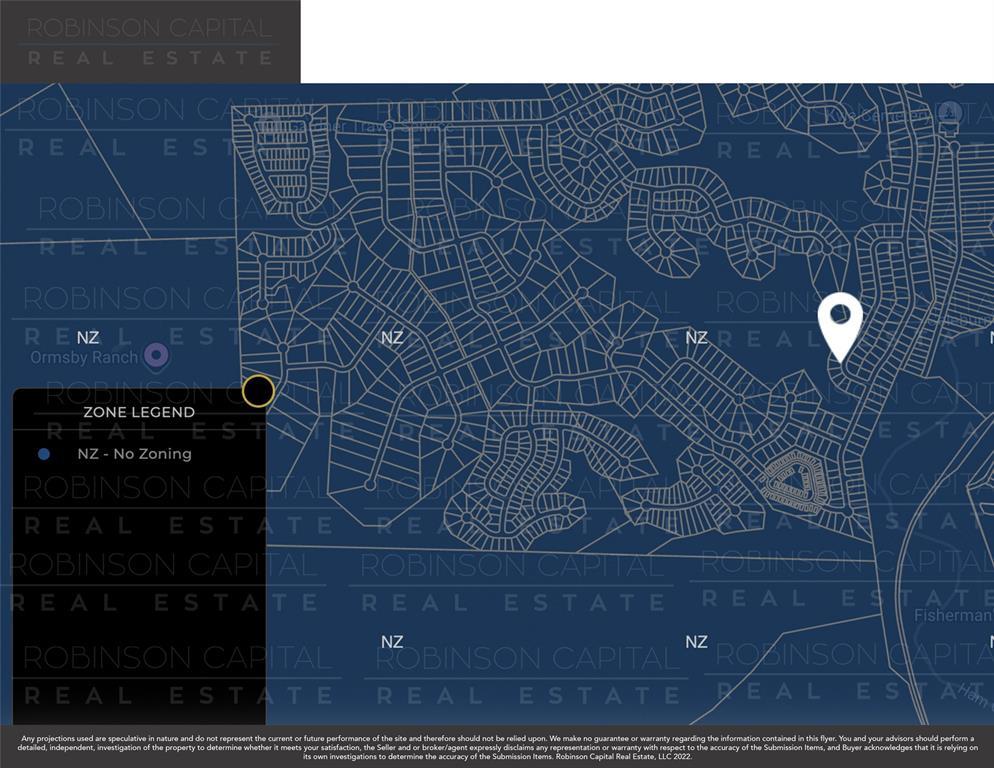Click the NZ label above Ormsby Ranch

point(88,338)
